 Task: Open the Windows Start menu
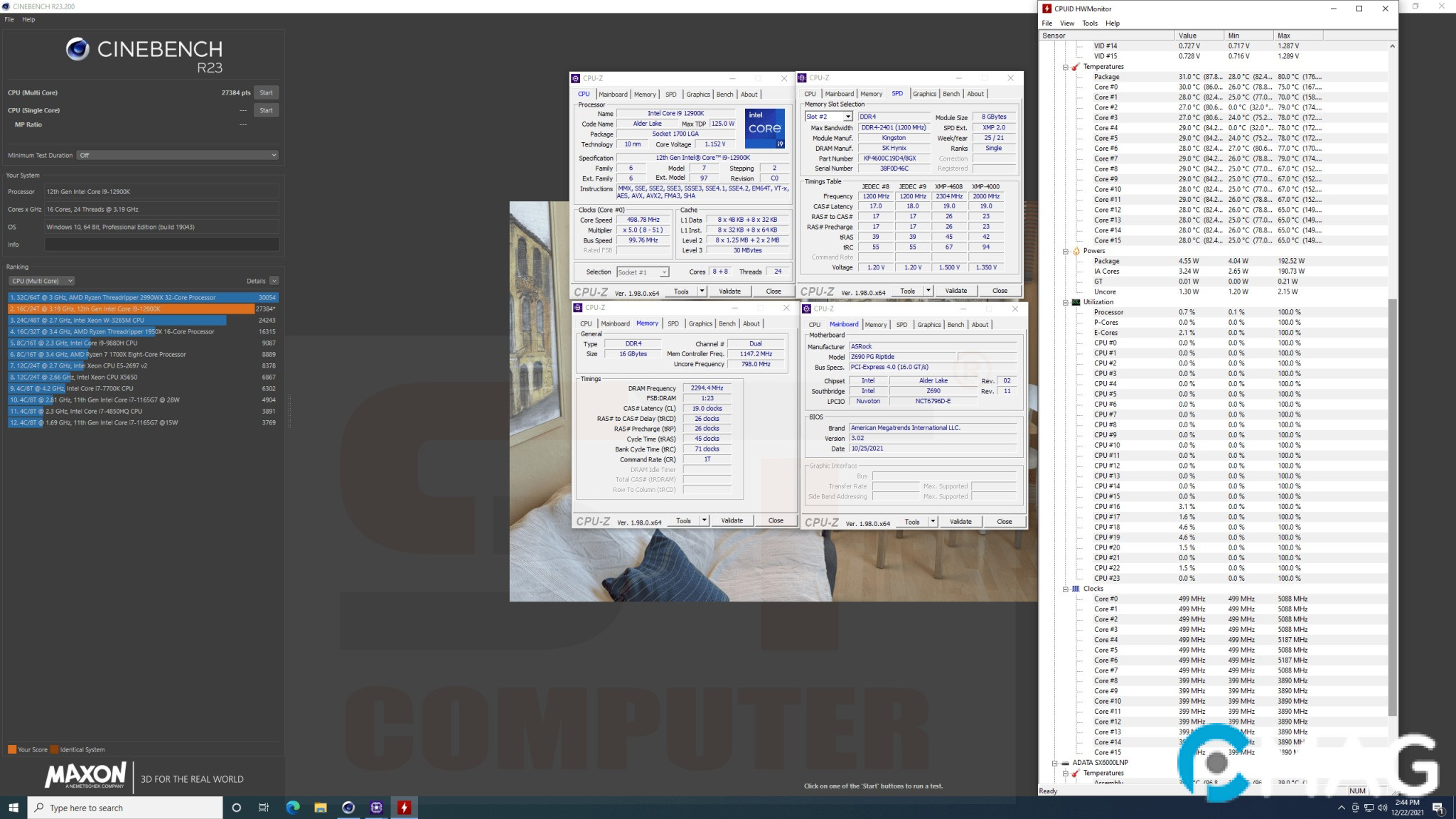tap(14, 808)
